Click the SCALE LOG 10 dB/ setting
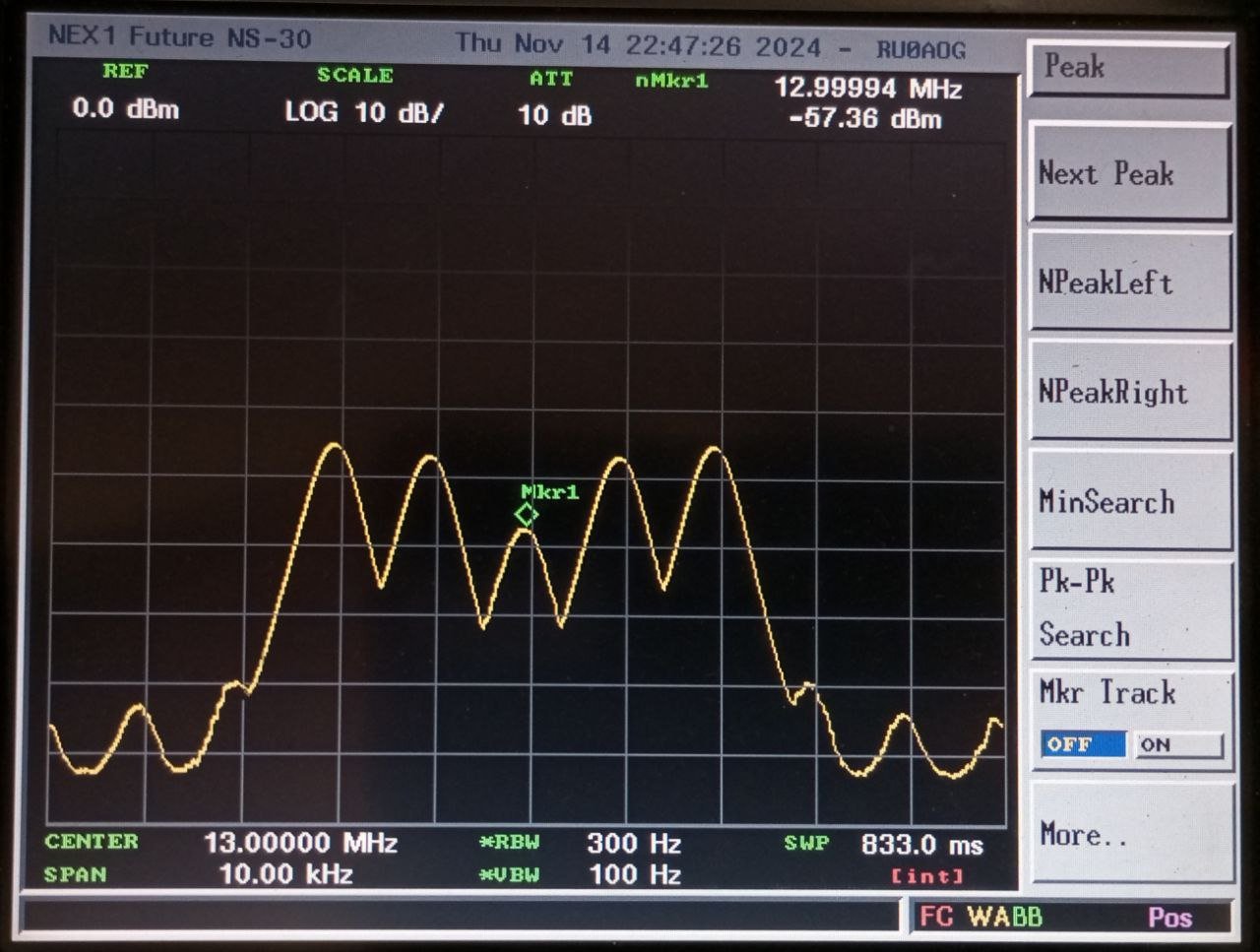Viewport: 1260px width, 952px height. [363, 112]
